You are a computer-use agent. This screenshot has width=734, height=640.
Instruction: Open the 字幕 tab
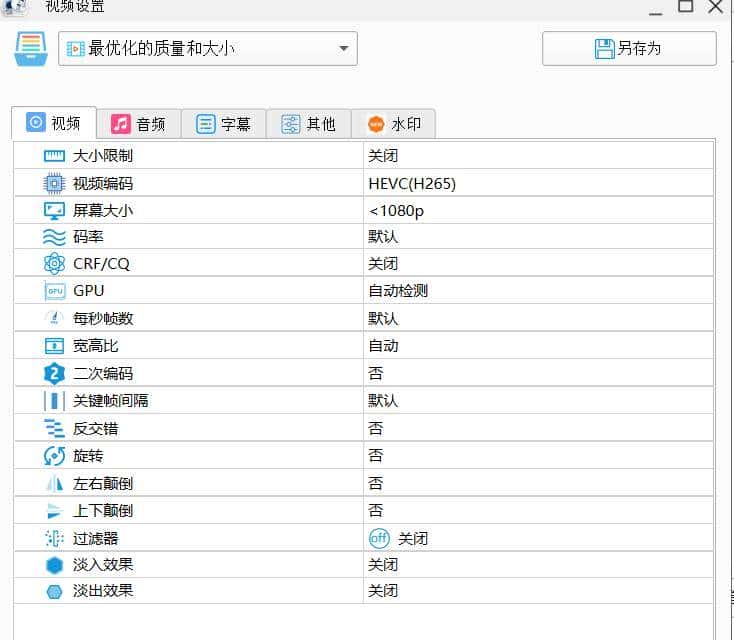pos(224,124)
